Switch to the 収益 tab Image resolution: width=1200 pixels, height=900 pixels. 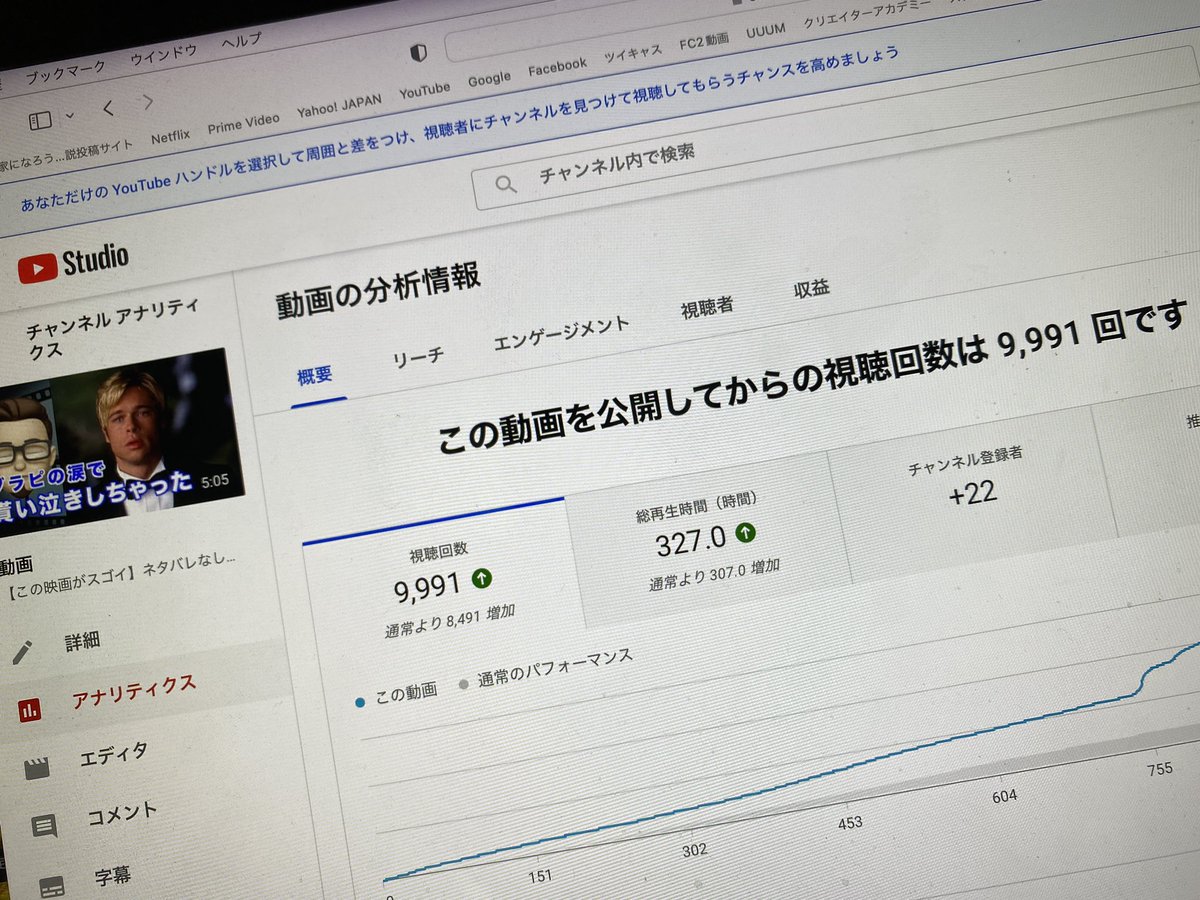coord(811,290)
